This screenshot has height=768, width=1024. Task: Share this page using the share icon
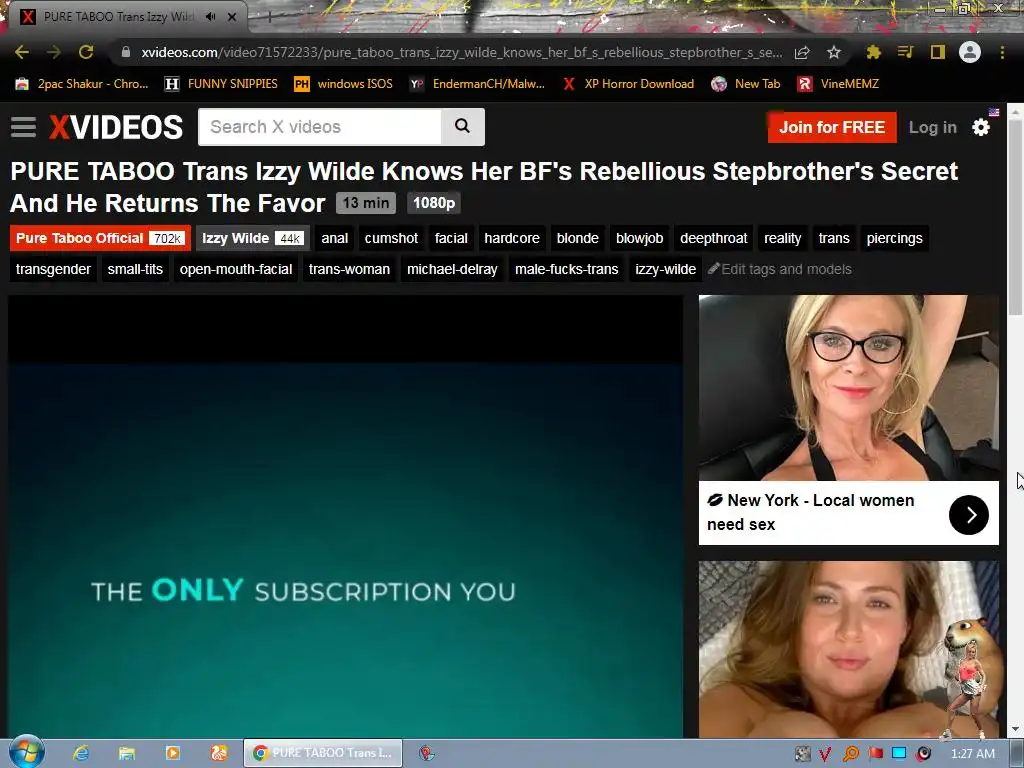(802, 52)
